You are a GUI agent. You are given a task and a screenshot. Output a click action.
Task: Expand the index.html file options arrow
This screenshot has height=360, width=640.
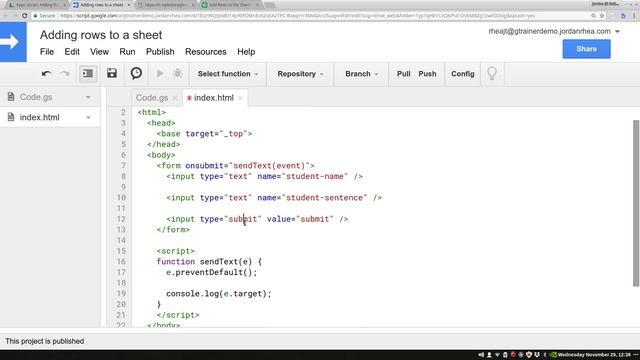88,118
